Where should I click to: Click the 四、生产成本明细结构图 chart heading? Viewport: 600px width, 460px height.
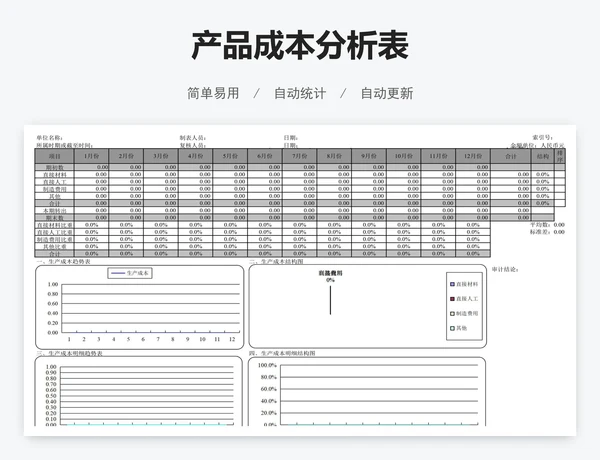[x=282, y=353]
